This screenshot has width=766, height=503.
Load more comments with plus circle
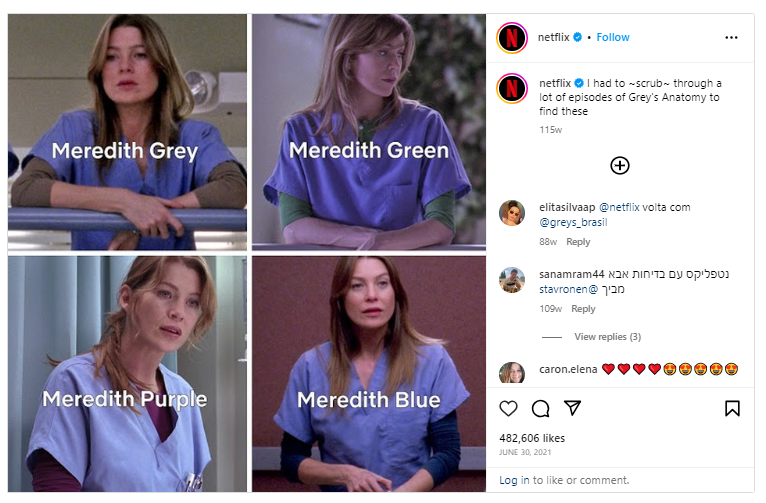coord(619,166)
